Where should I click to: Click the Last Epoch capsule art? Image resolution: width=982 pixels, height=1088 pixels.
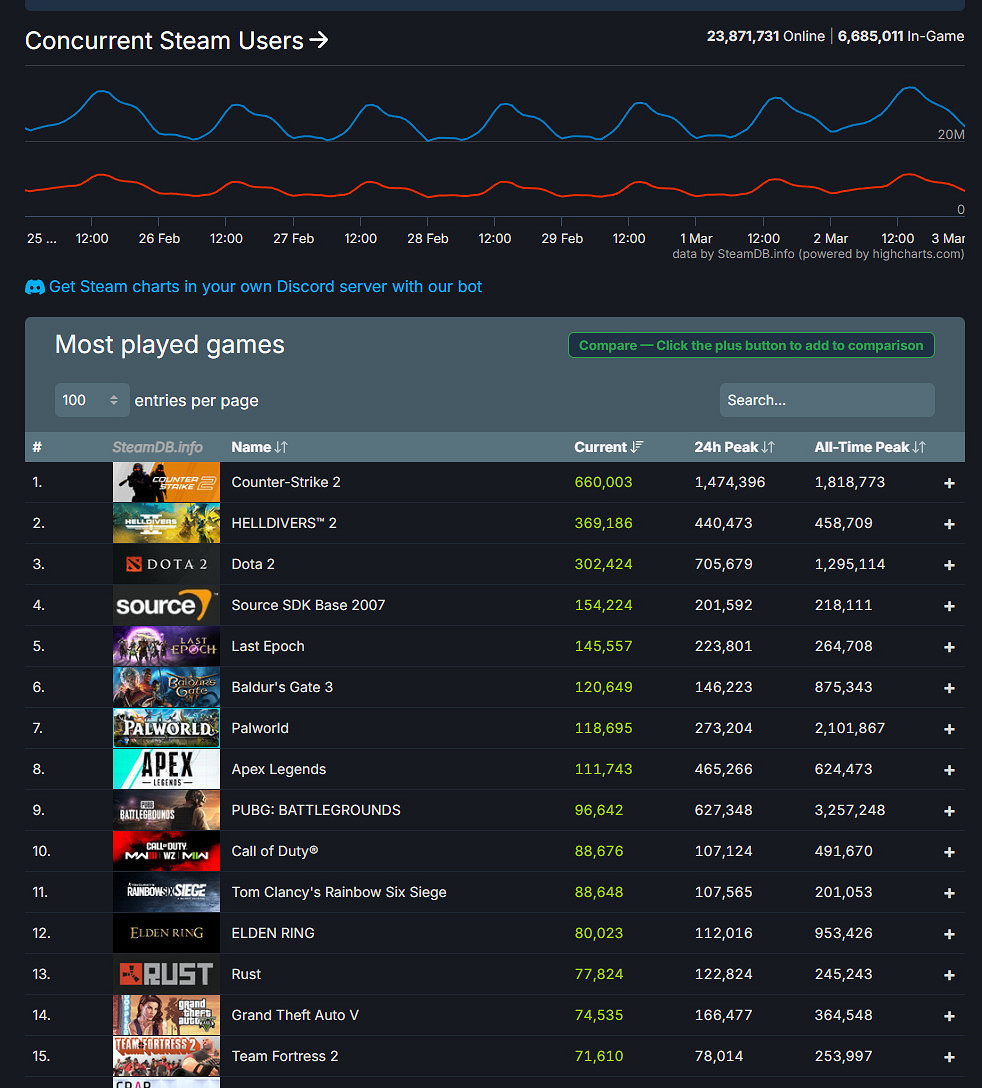(x=166, y=646)
